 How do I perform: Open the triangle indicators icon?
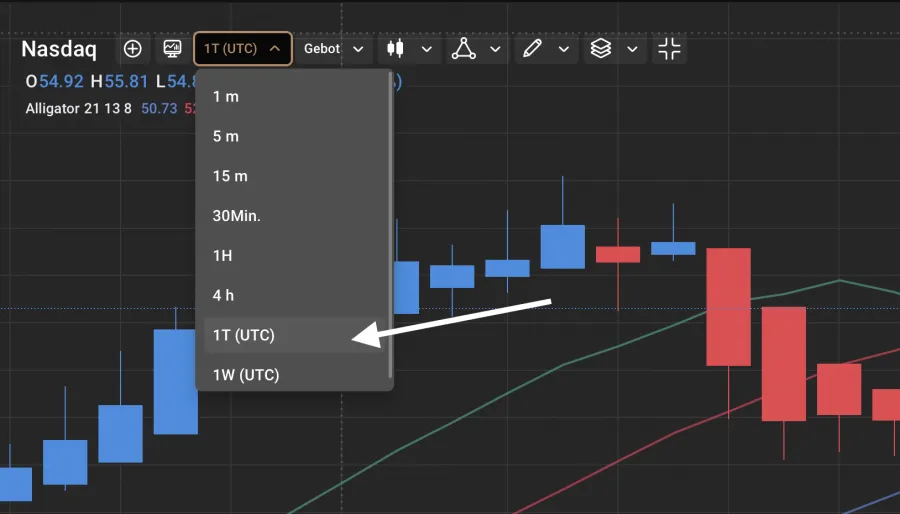(x=463, y=49)
